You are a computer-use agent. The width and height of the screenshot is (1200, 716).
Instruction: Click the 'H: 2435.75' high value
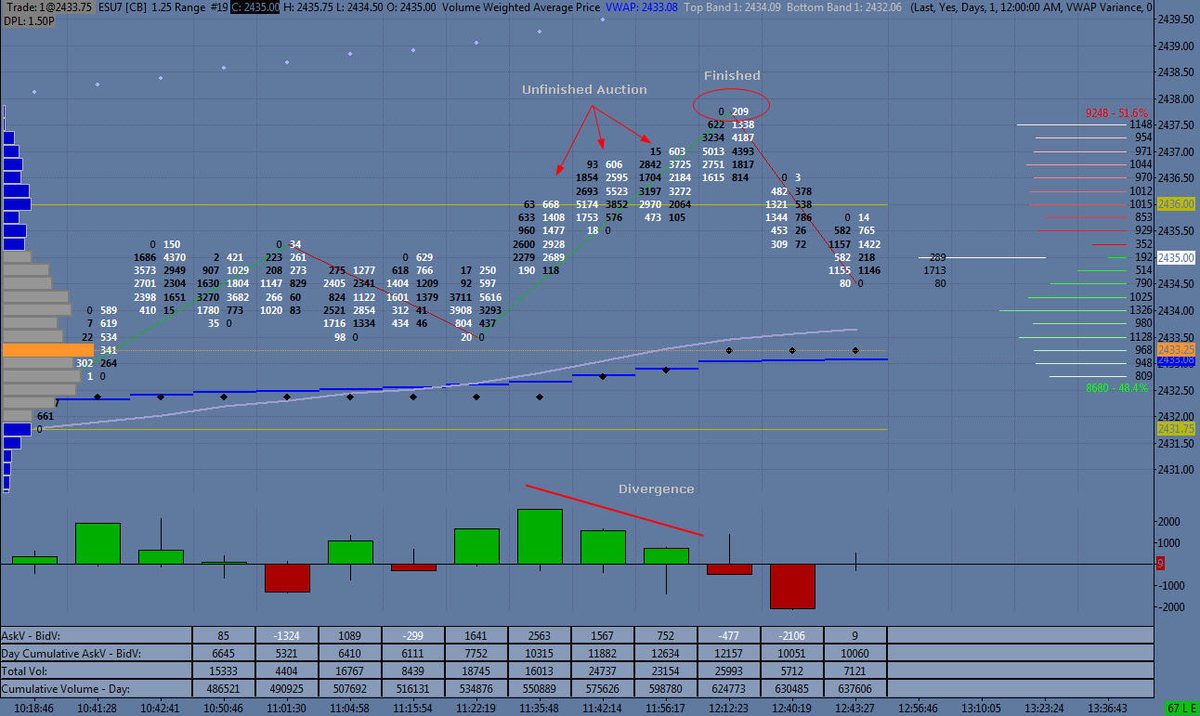[305, 7]
